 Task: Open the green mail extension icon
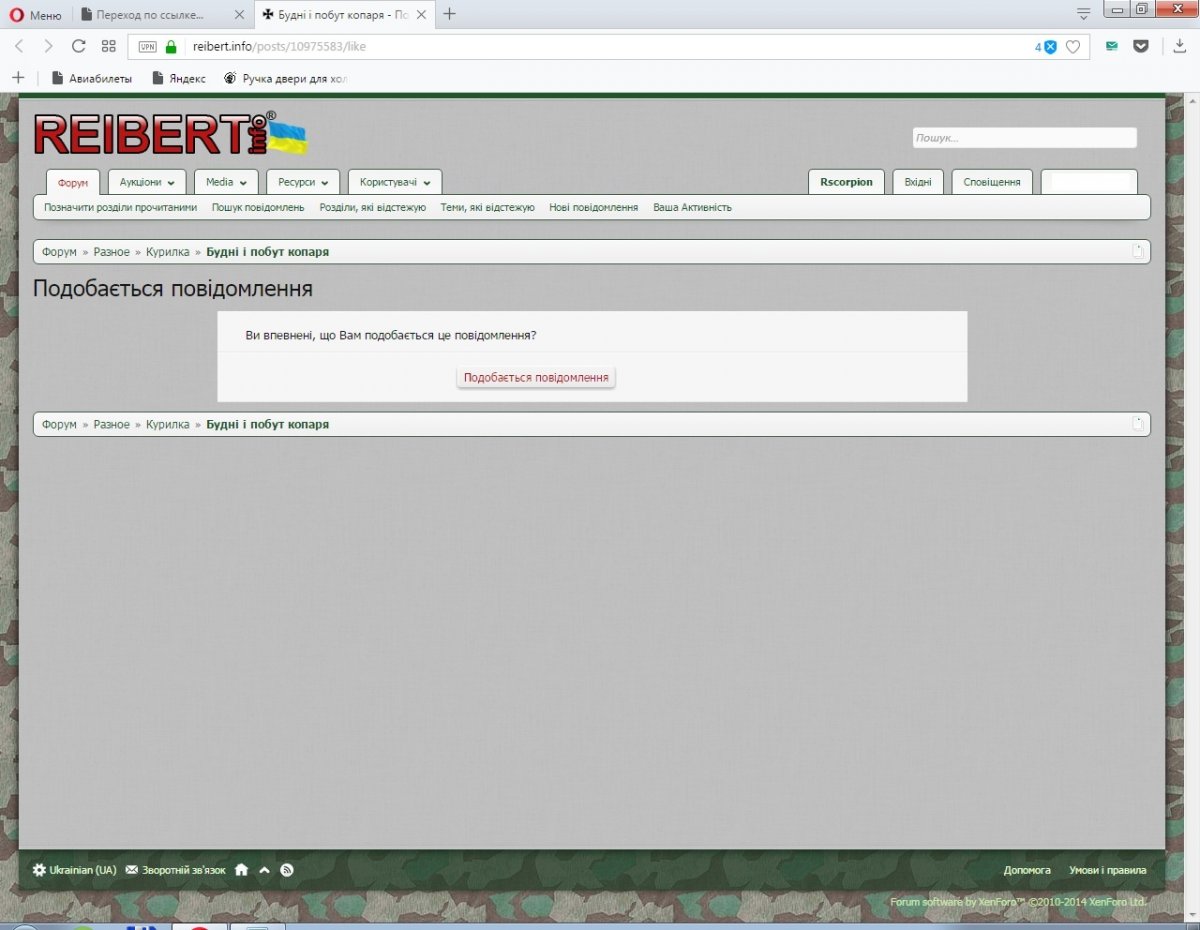click(x=1112, y=46)
